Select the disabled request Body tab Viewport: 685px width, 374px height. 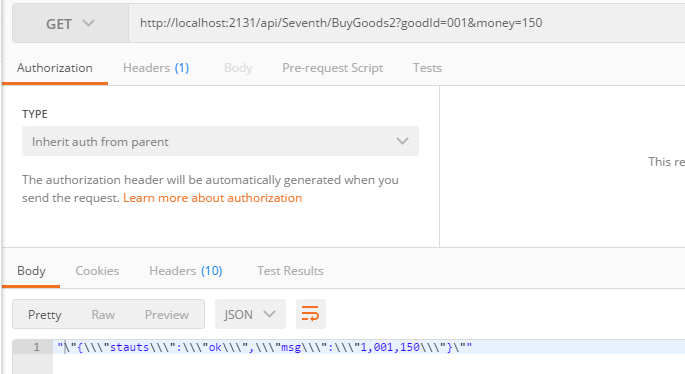click(238, 68)
